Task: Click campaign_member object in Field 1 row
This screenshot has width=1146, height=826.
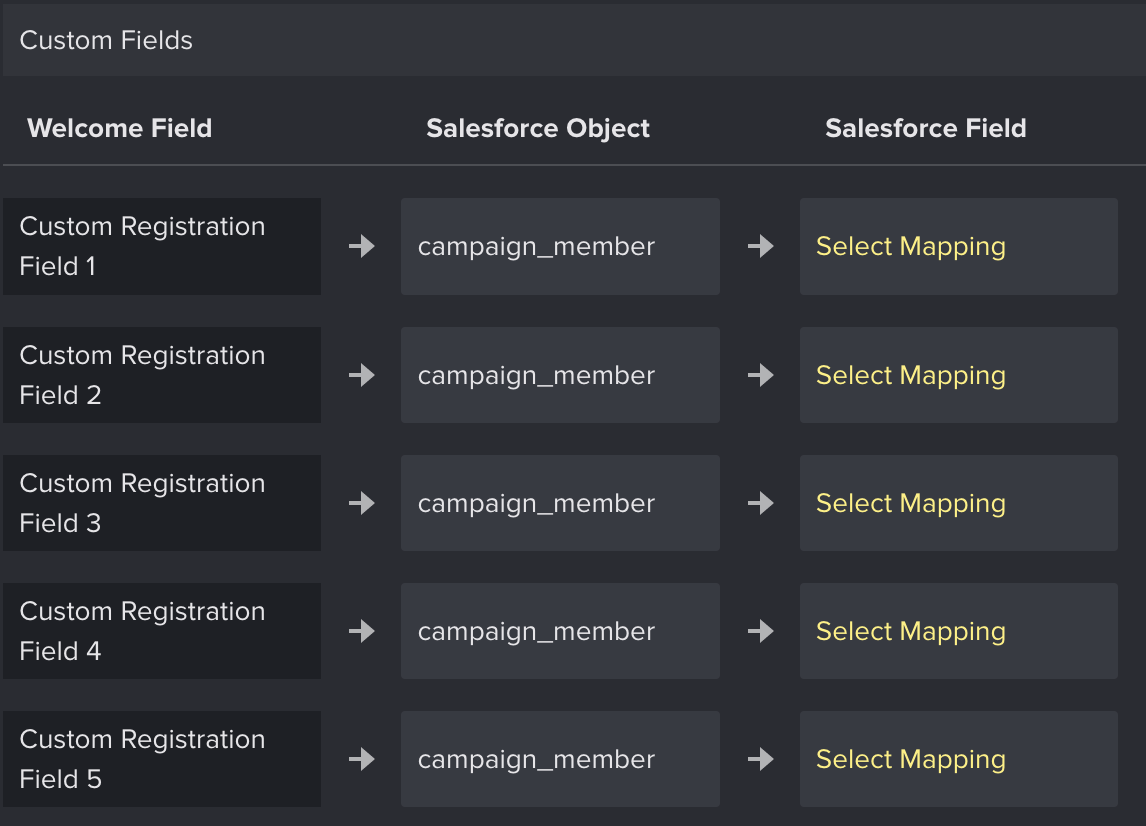Action: pyautogui.click(x=560, y=246)
